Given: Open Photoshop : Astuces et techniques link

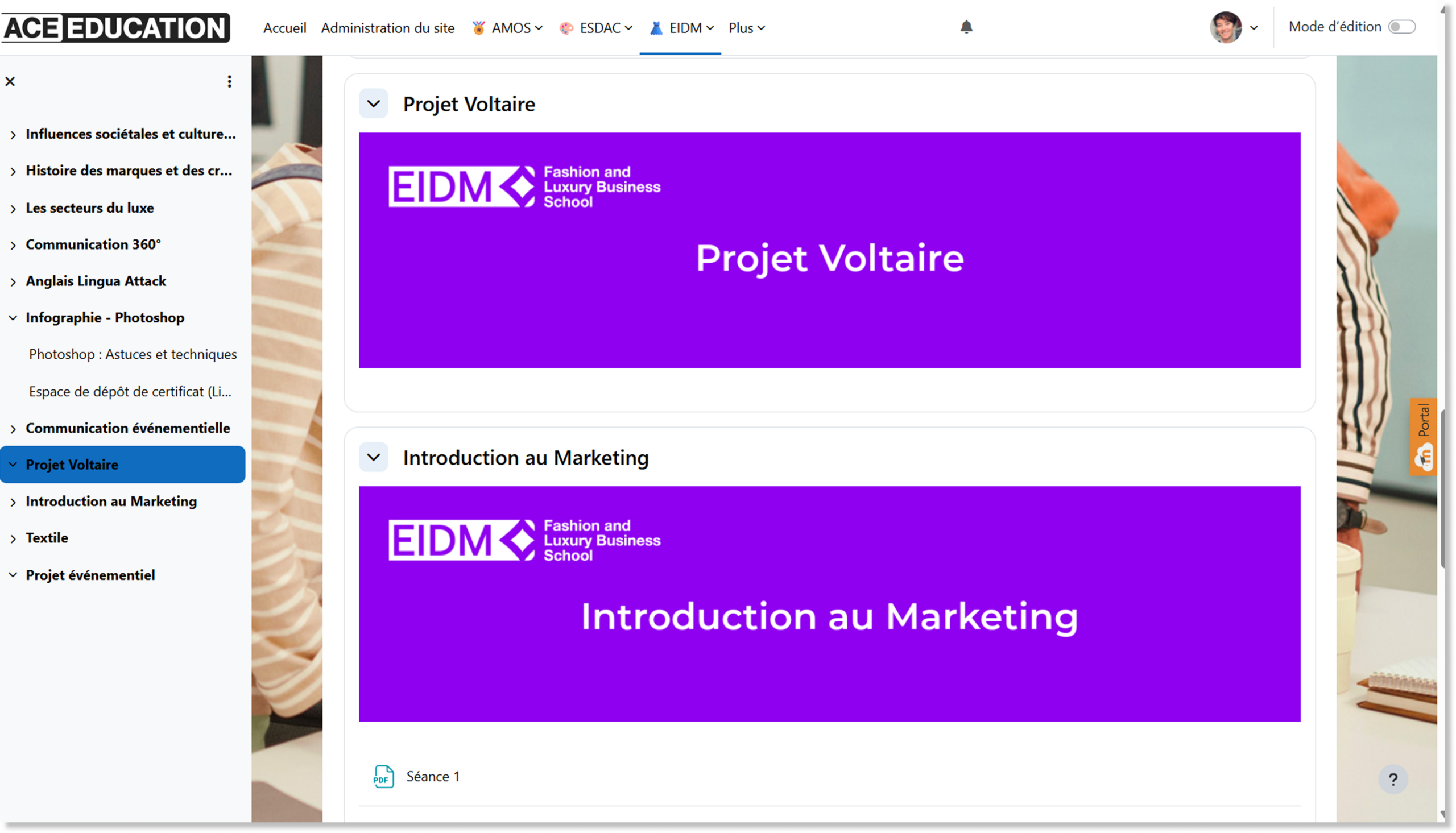Looking at the screenshot, I should (133, 354).
